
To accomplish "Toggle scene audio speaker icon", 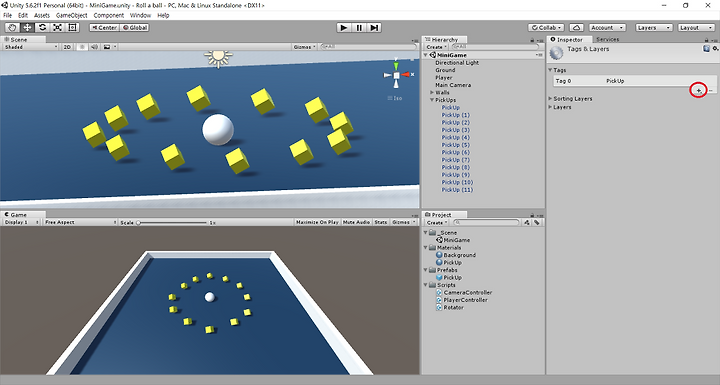I will coord(94,47).
